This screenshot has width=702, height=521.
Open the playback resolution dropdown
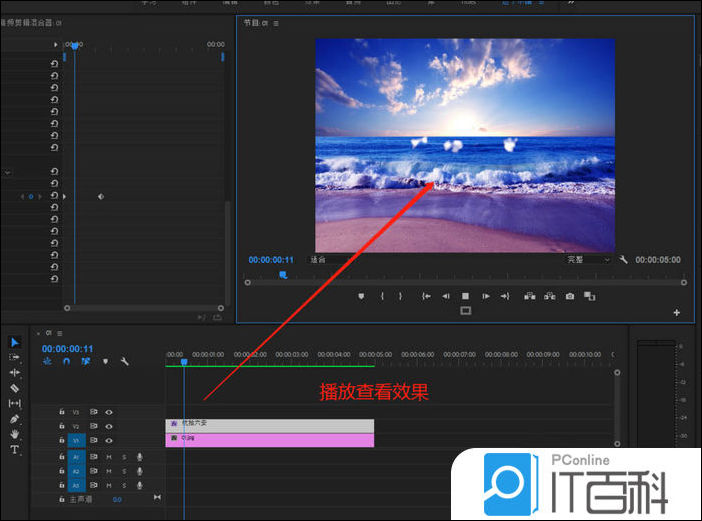click(589, 259)
